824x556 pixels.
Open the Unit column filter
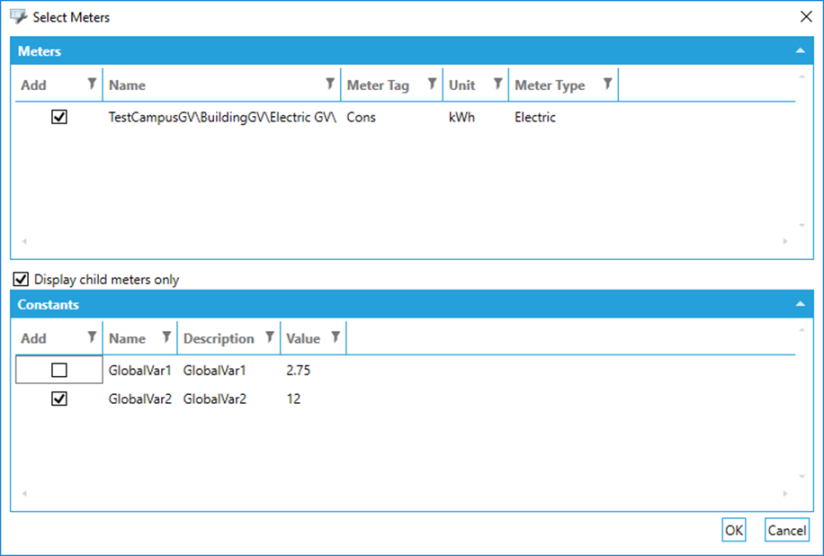497,84
